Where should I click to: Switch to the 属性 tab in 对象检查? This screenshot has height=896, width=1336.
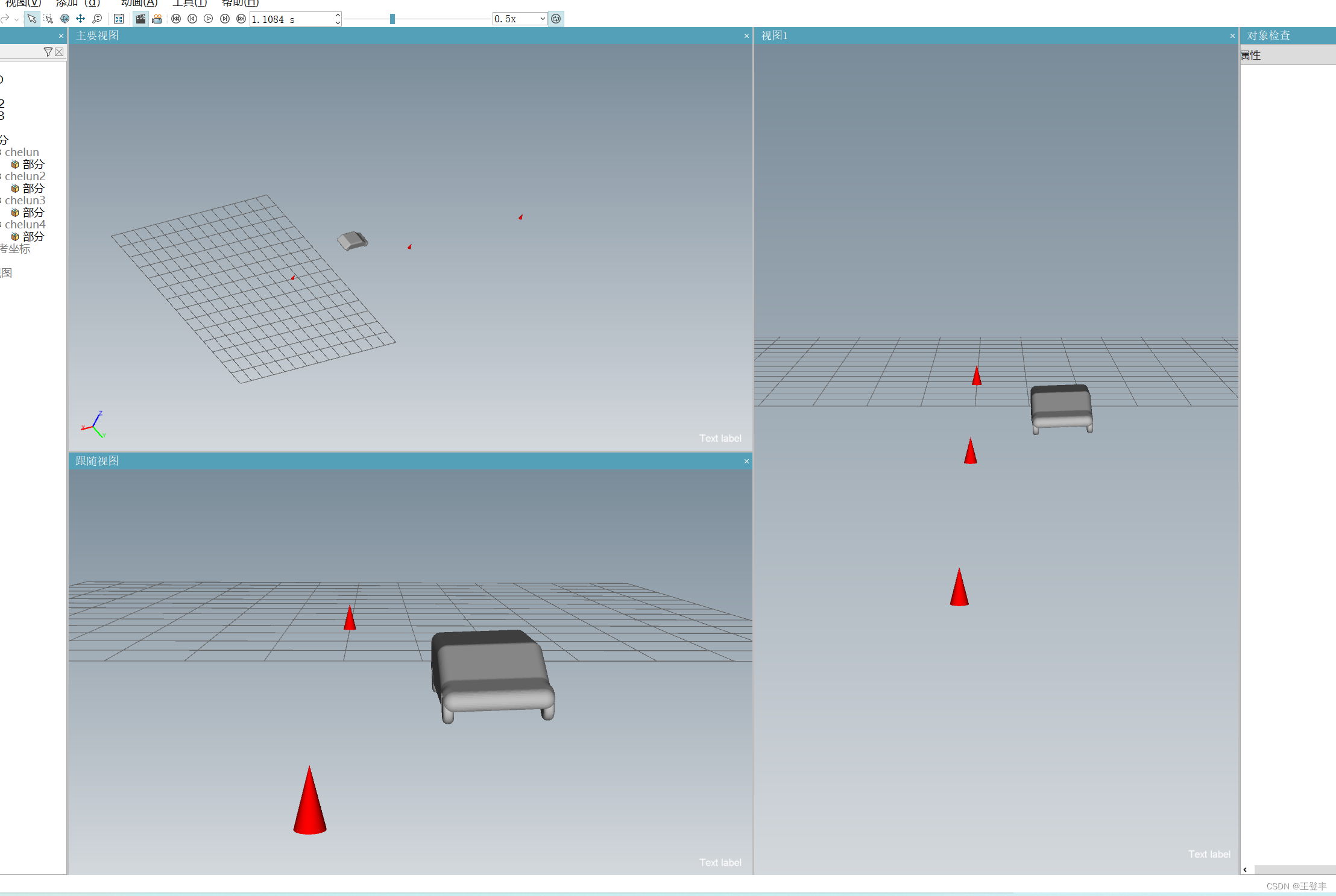[x=1251, y=55]
